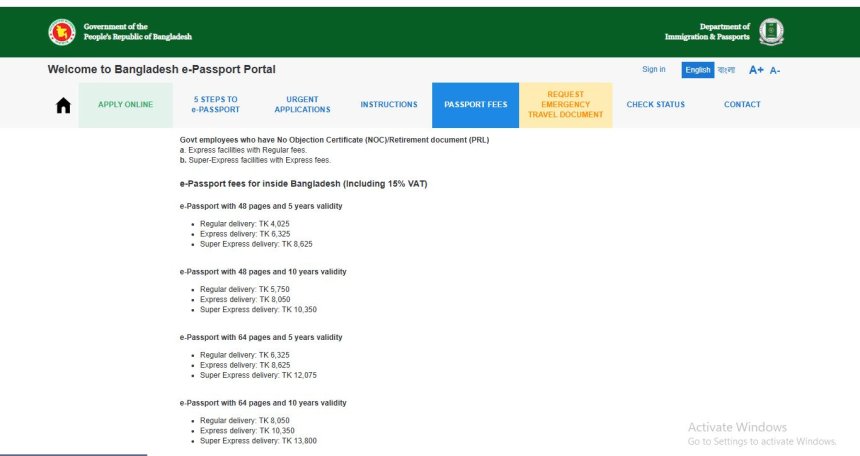Click Government of the People's Republic text

[137, 32]
